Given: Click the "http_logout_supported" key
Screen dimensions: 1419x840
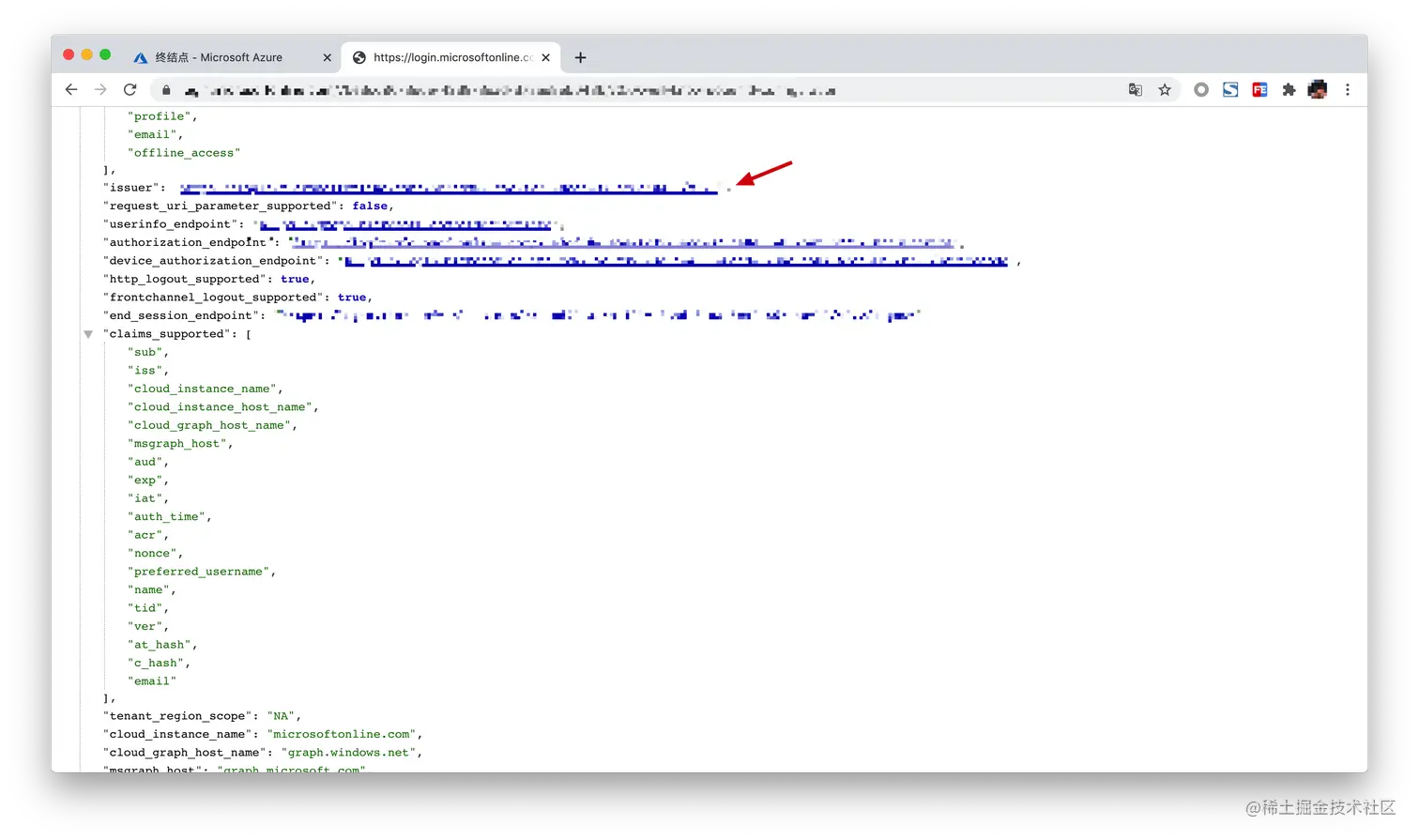Looking at the screenshot, I should (185, 280).
